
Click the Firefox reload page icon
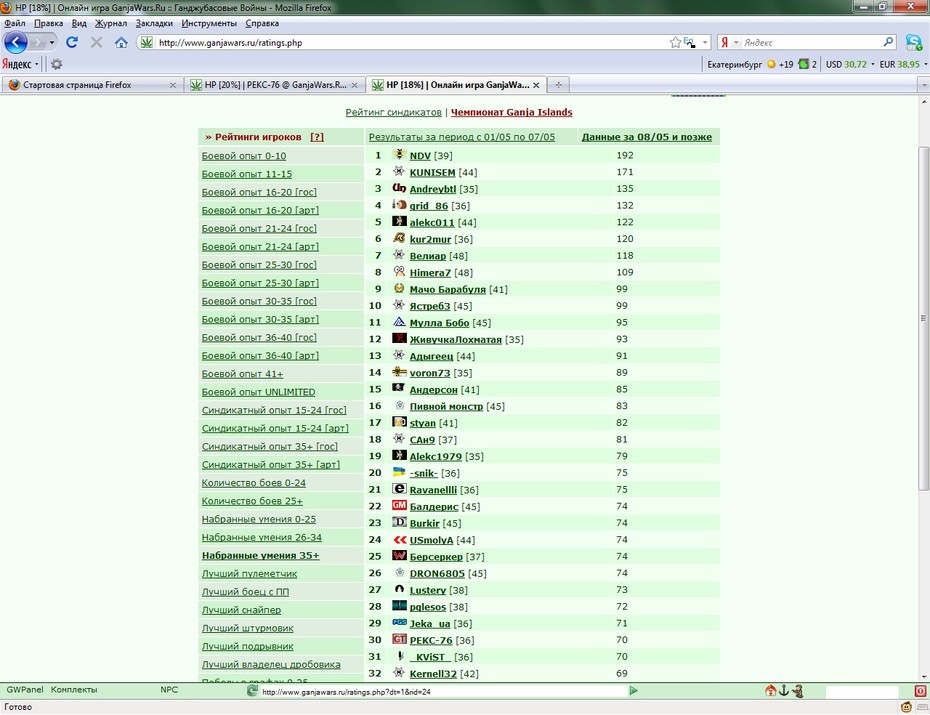tap(72, 42)
